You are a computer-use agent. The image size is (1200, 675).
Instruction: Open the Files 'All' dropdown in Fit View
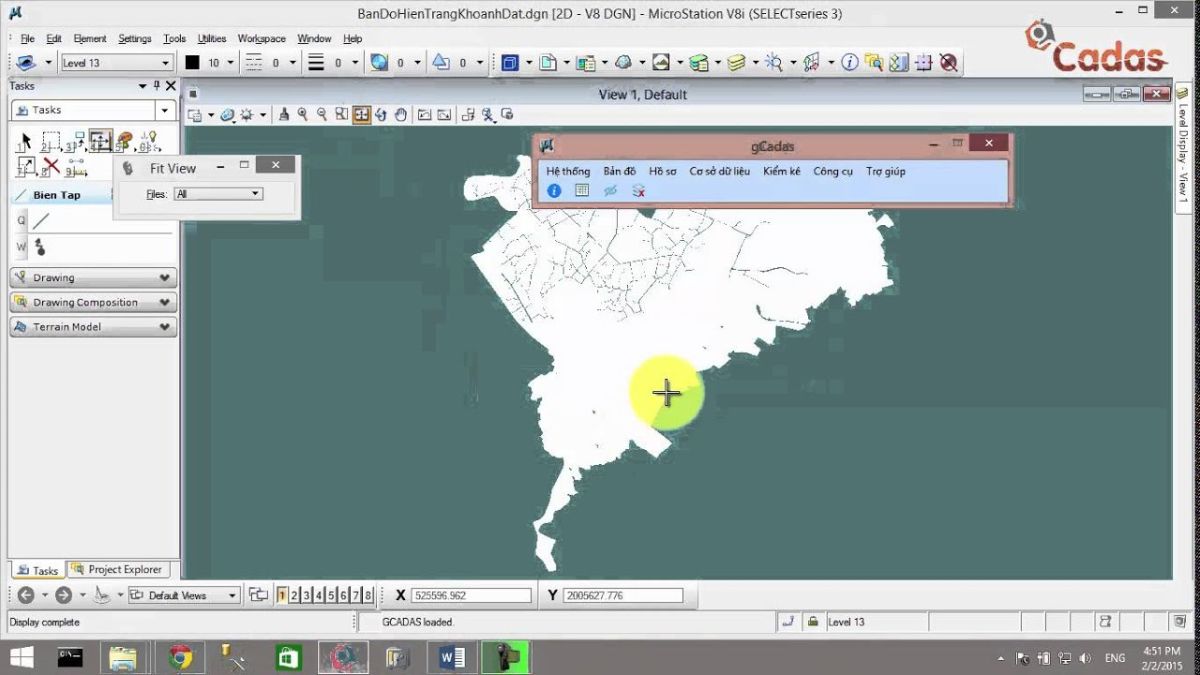coord(256,194)
